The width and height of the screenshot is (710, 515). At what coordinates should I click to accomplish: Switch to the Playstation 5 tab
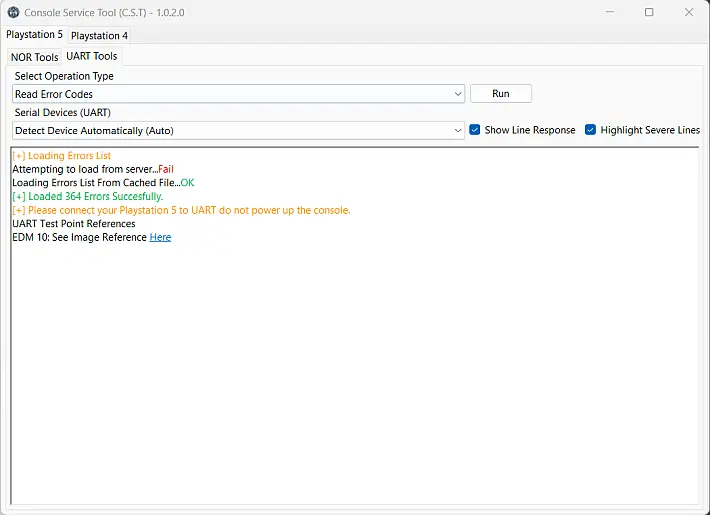coord(34,34)
